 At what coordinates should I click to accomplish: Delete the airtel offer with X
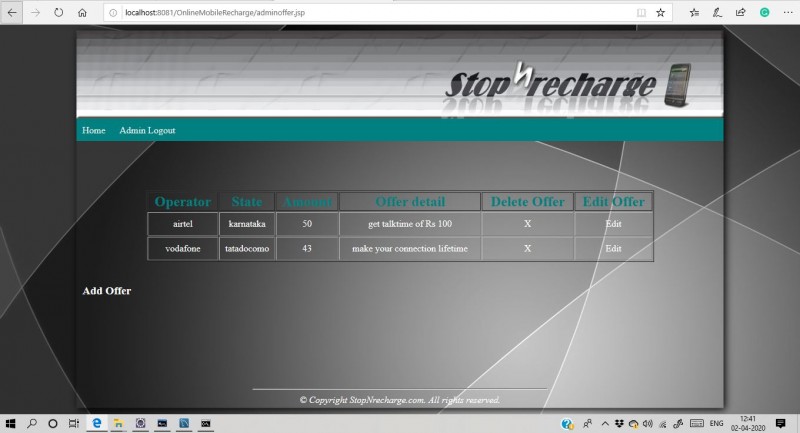(528, 224)
